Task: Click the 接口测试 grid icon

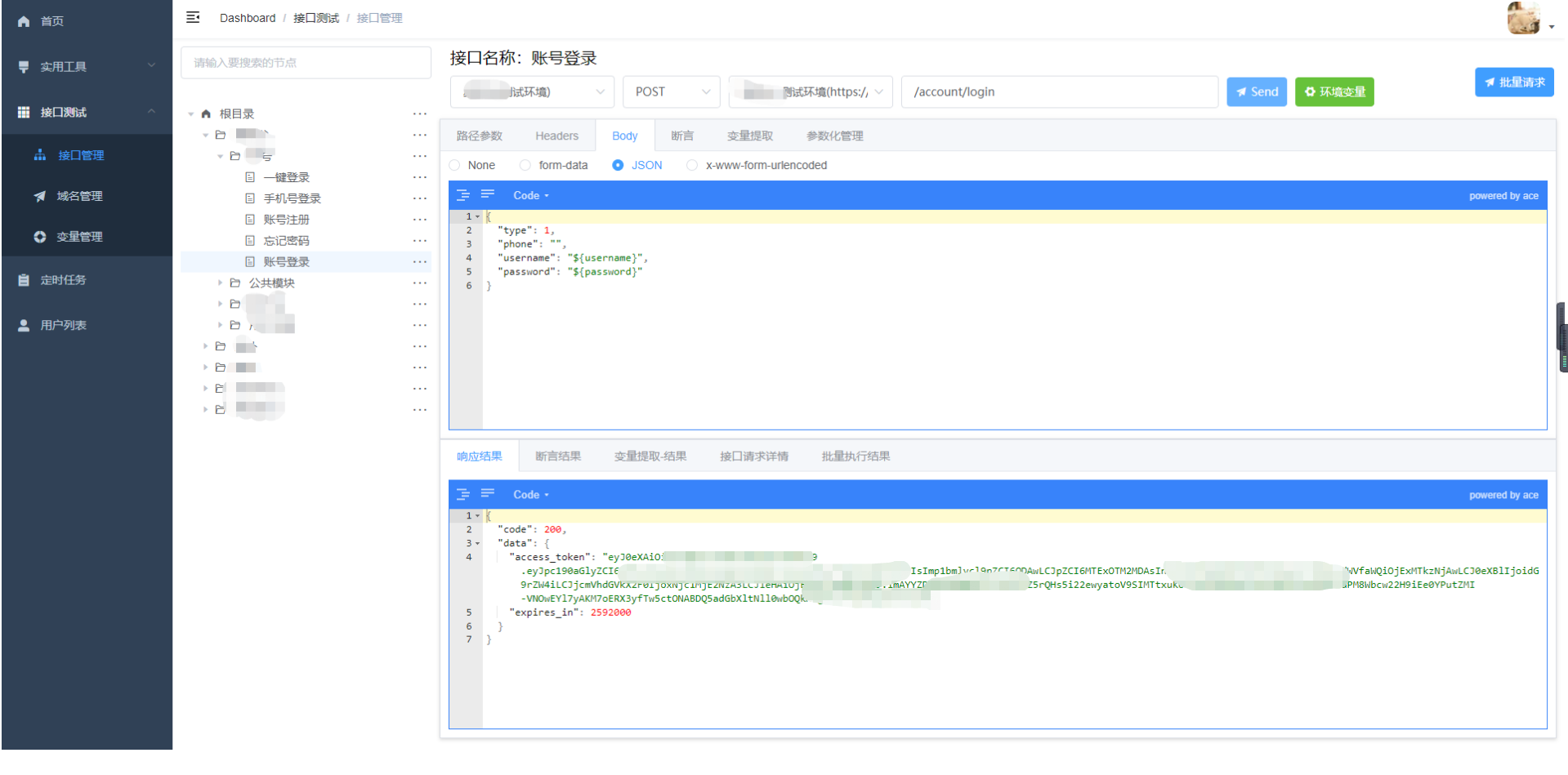Action: (x=24, y=112)
